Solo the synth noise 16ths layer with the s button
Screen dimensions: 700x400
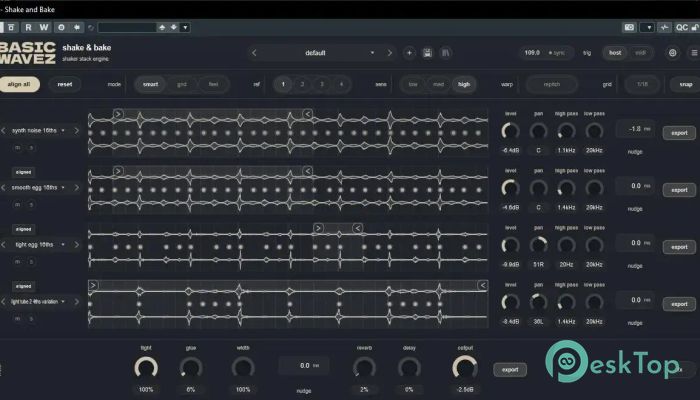(31, 148)
